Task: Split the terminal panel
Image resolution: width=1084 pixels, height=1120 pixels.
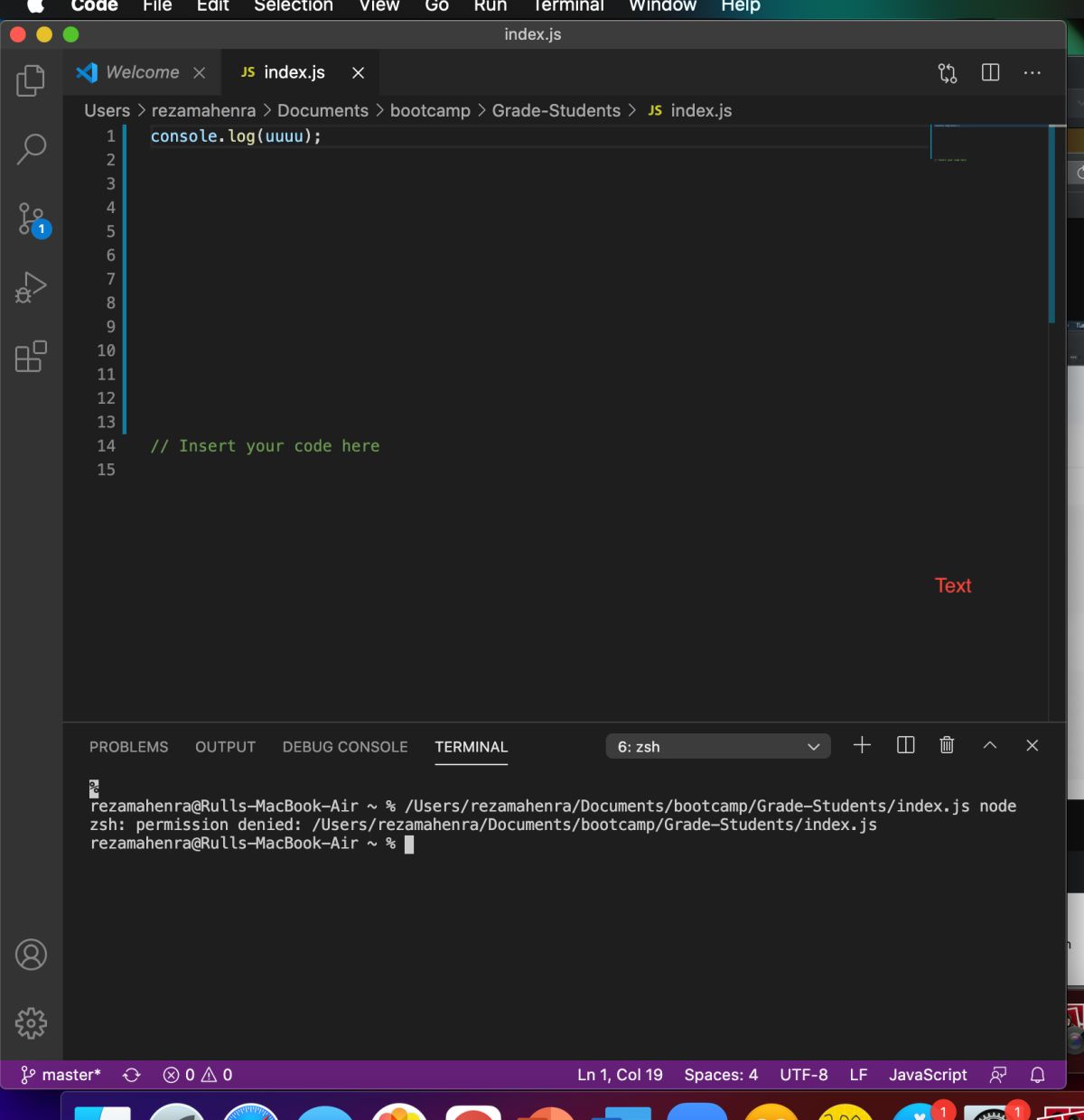Action: pos(905,745)
